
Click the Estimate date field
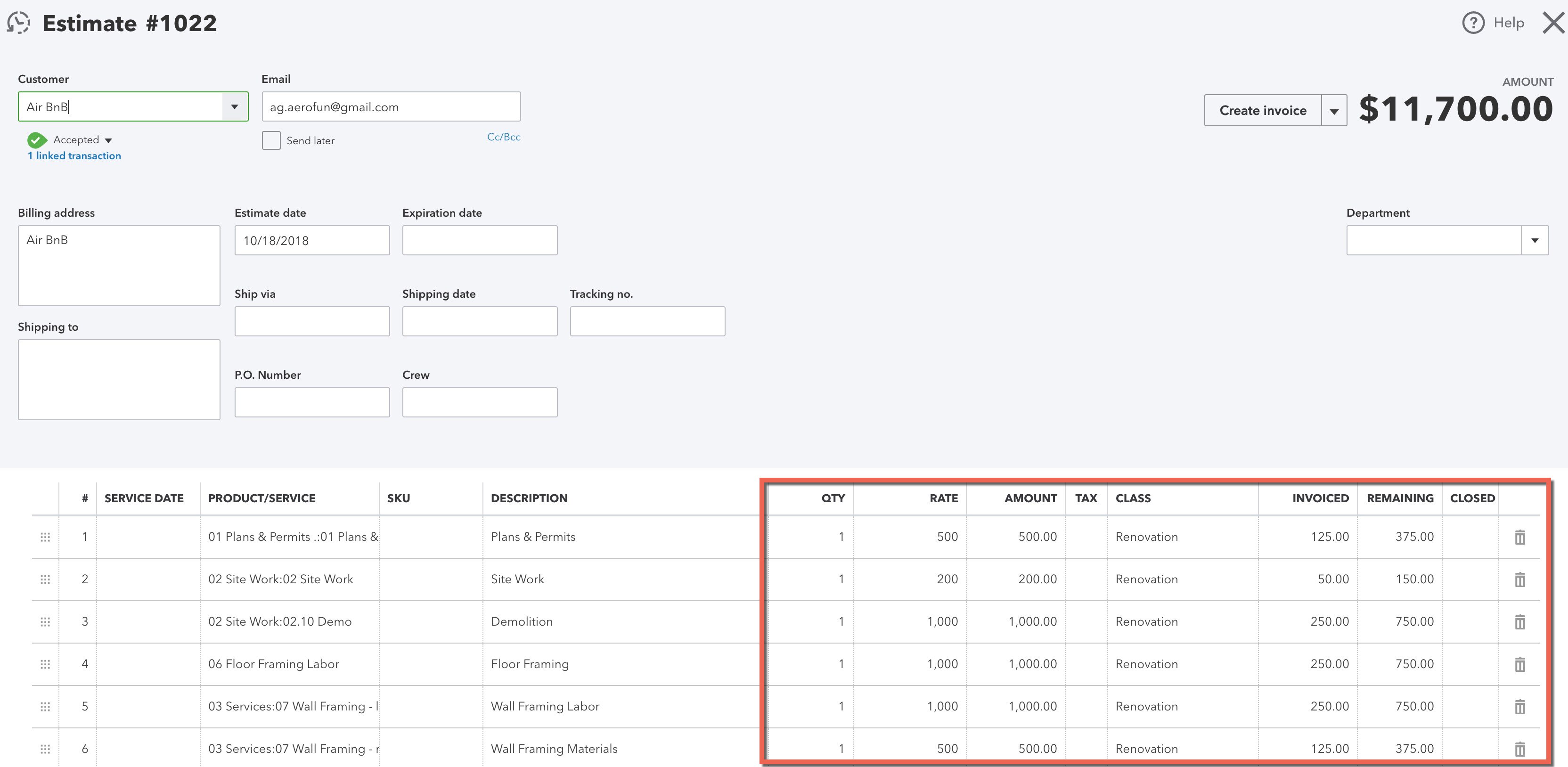tap(311, 240)
